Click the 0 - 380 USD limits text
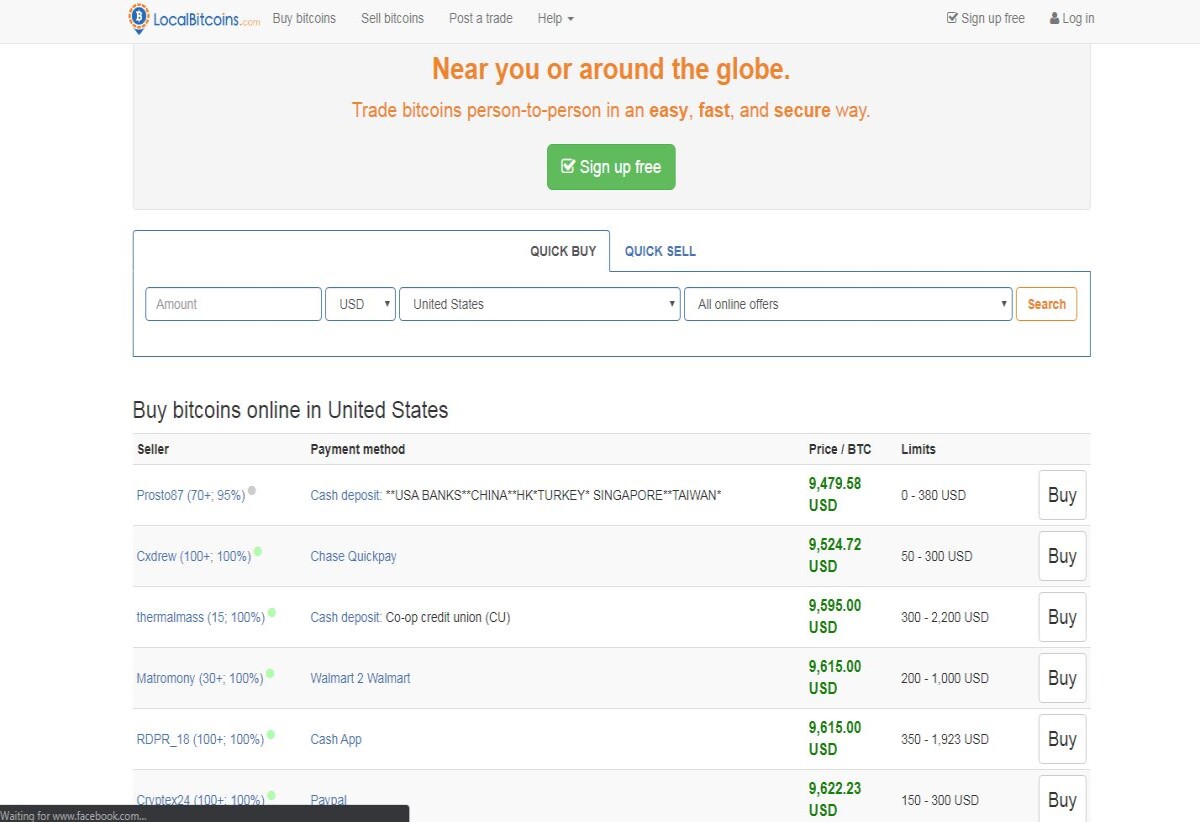 point(933,495)
